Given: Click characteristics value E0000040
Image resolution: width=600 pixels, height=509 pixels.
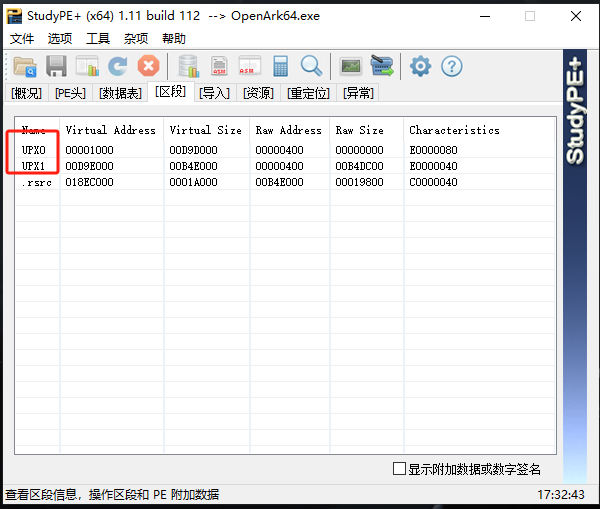Looking at the screenshot, I should point(434,166).
